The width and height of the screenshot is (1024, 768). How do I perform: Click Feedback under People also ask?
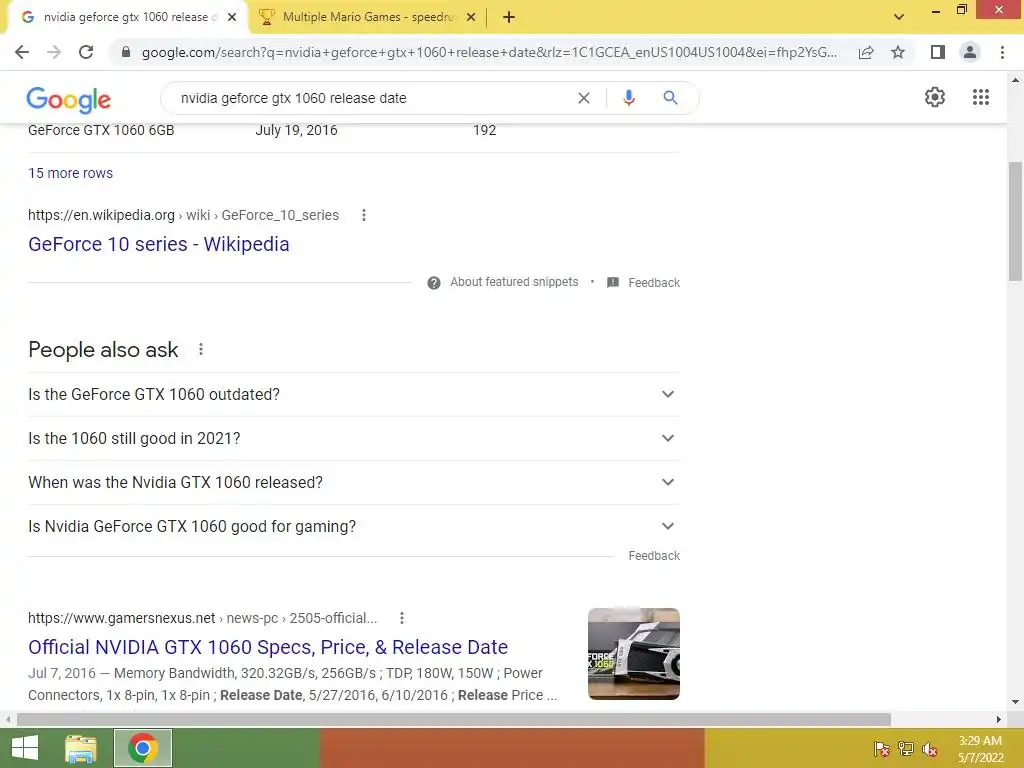pos(654,556)
